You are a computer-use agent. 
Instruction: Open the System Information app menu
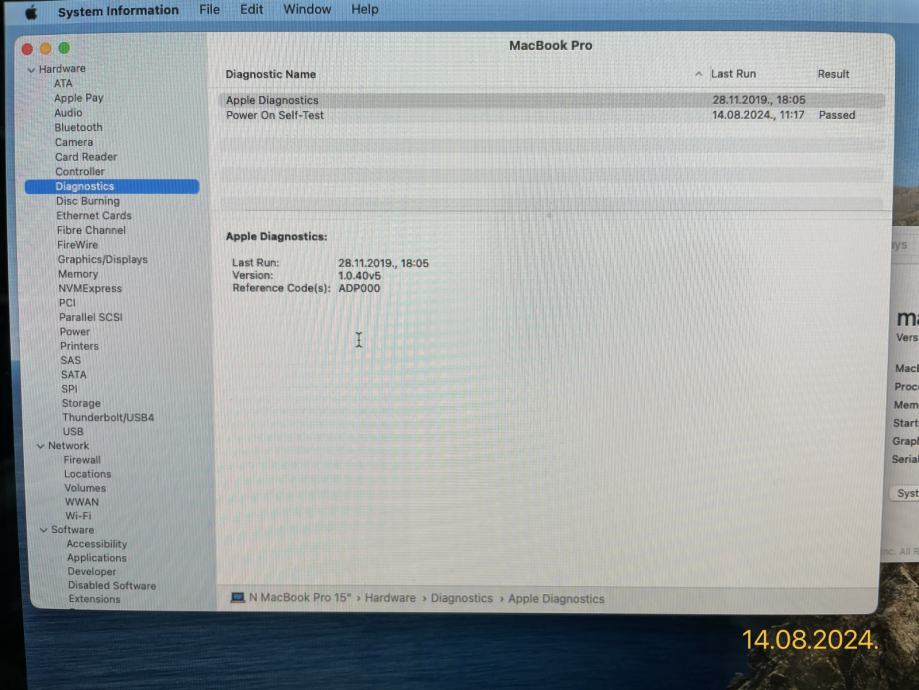click(x=118, y=11)
